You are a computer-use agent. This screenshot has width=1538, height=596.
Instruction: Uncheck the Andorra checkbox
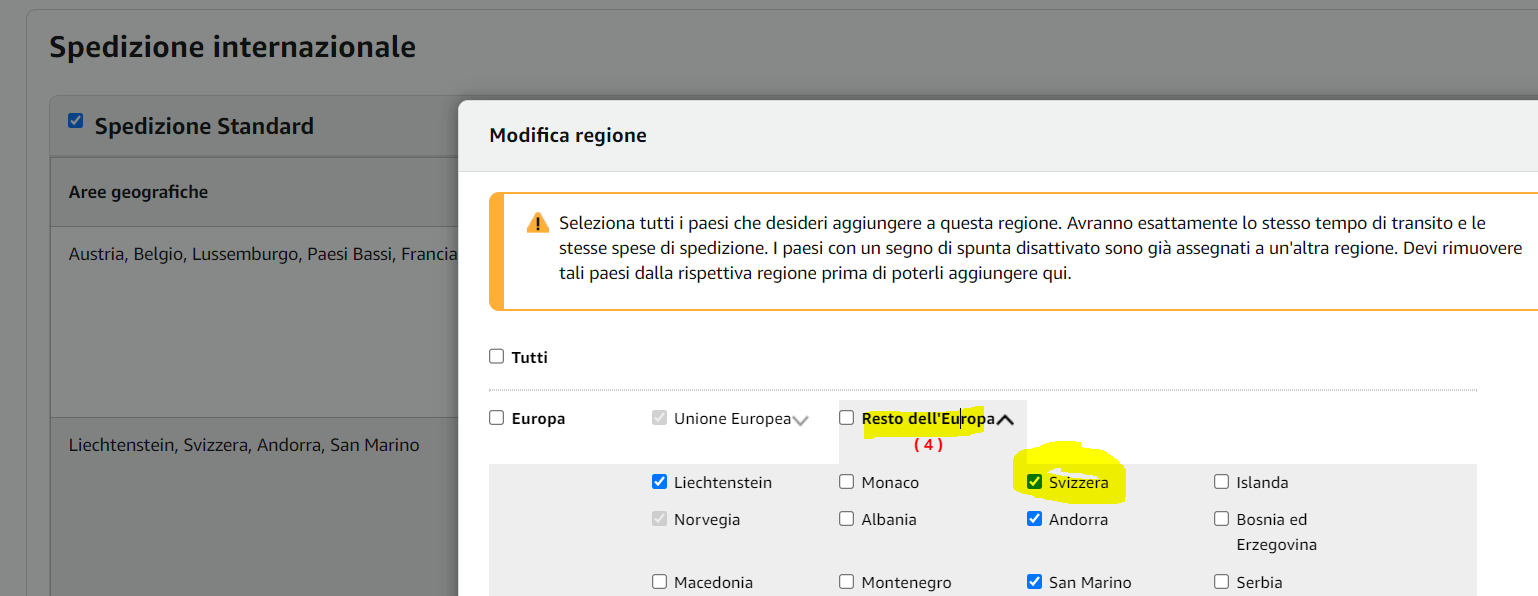(1034, 518)
